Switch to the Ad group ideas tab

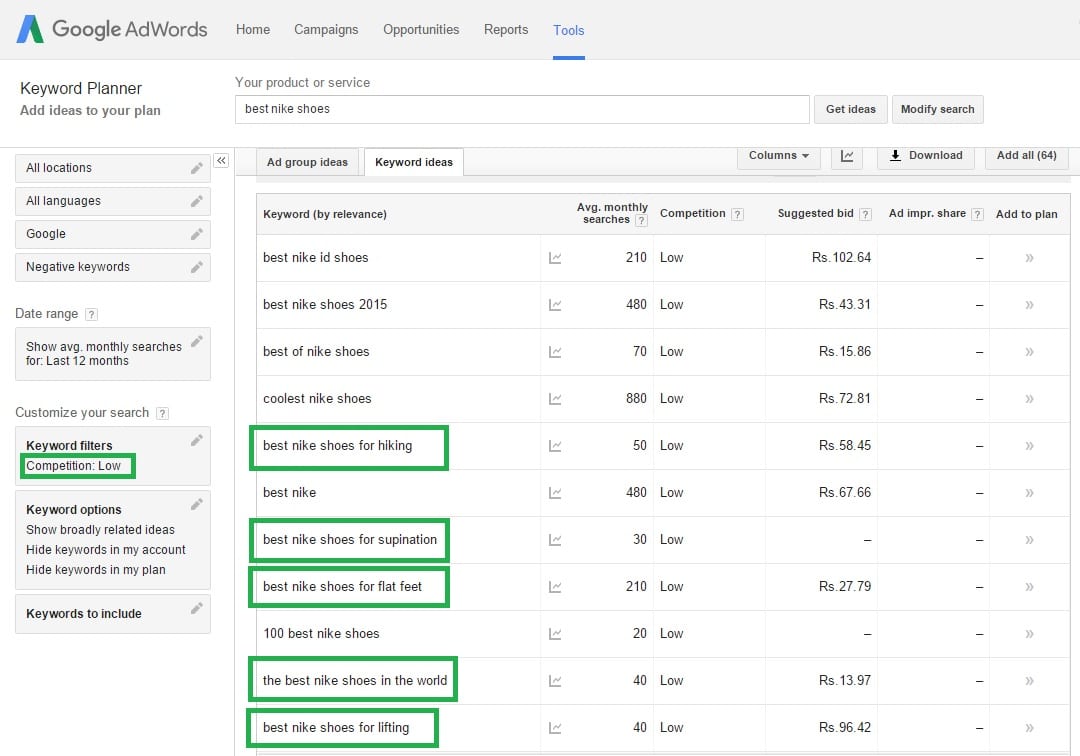click(x=307, y=161)
